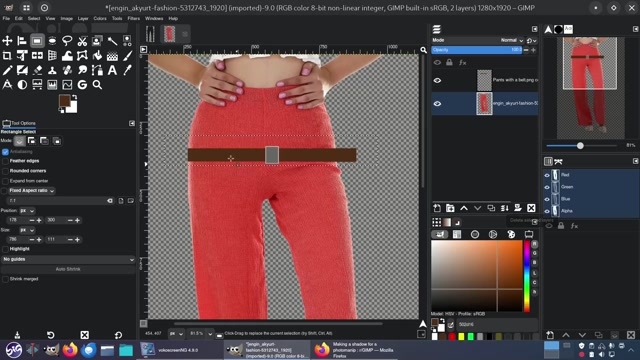Toggle Antialiasing checkbox

[5, 152]
